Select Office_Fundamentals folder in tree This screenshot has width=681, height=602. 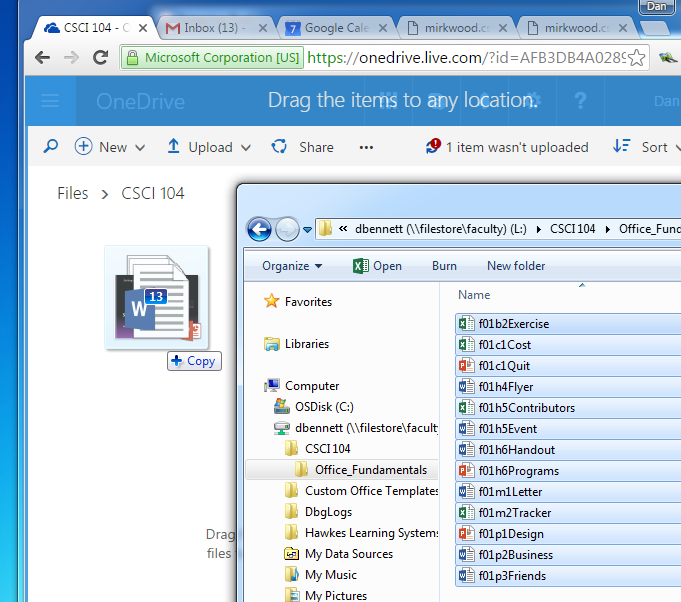(370, 470)
